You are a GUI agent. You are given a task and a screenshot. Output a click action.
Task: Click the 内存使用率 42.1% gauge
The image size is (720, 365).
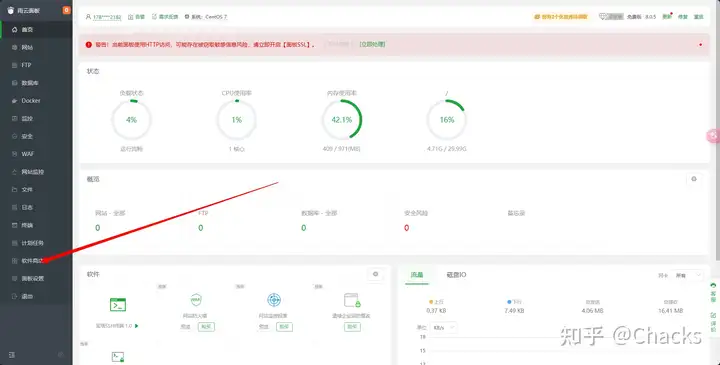point(342,120)
